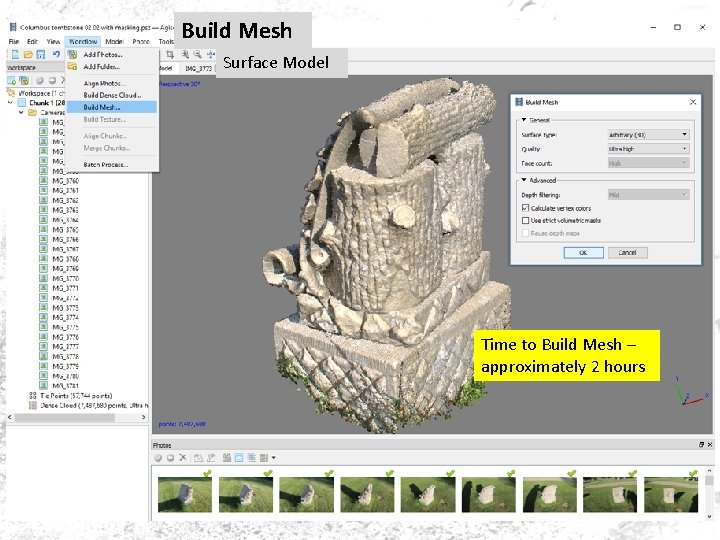The height and width of the screenshot is (540, 720).
Task: Collapse the Chunk 1 tree node
Action: 10,103
